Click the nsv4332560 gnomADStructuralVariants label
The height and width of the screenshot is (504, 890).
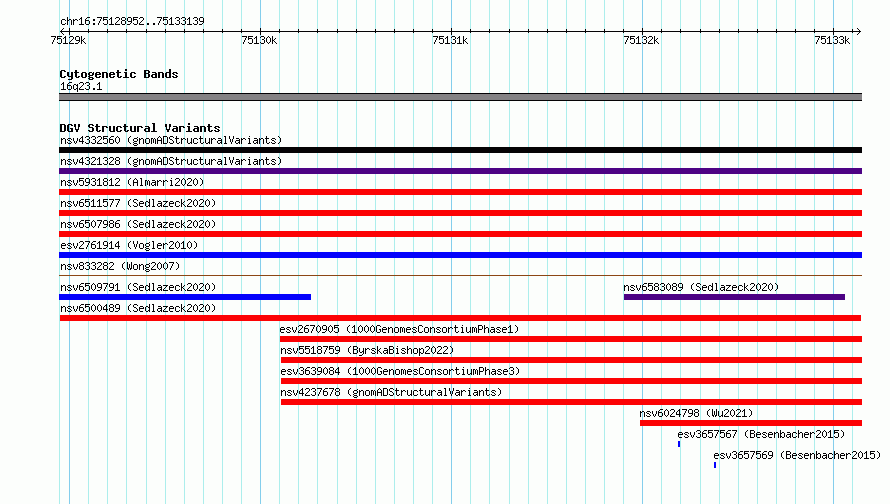(171, 140)
